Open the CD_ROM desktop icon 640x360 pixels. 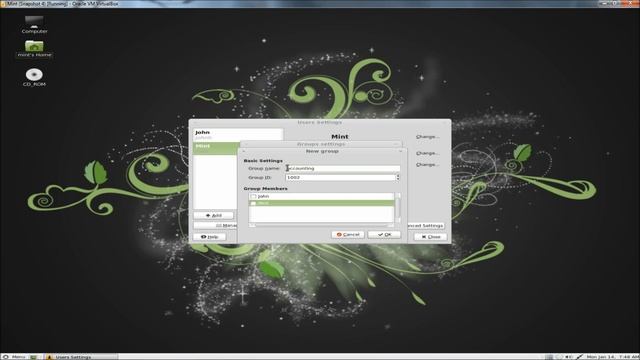click(x=34, y=78)
